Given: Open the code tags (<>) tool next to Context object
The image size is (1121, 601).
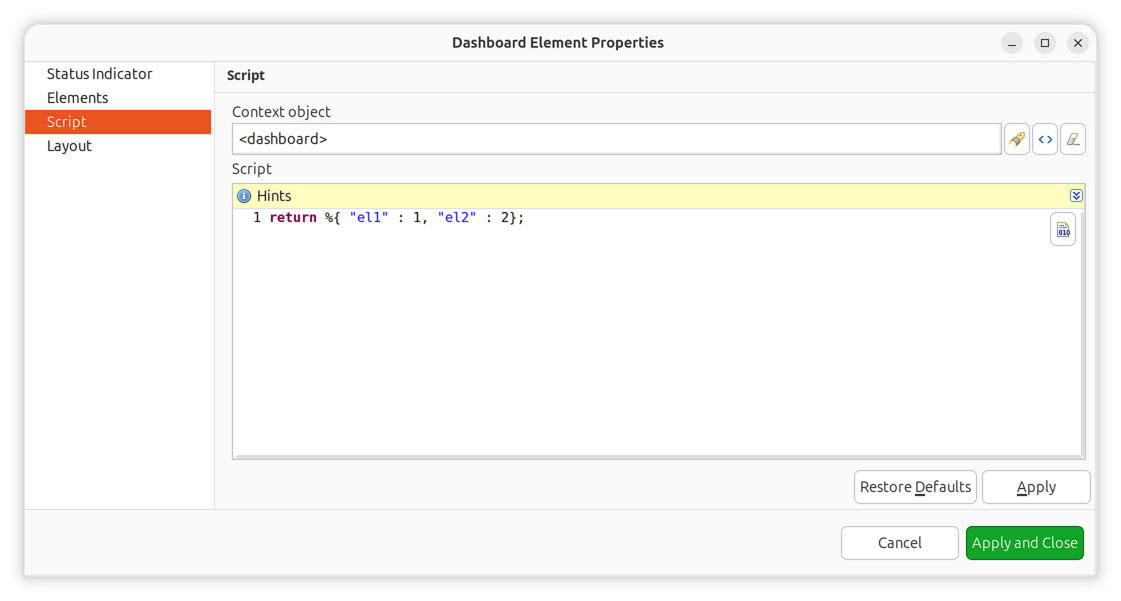Looking at the screenshot, I should click(x=1045, y=138).
